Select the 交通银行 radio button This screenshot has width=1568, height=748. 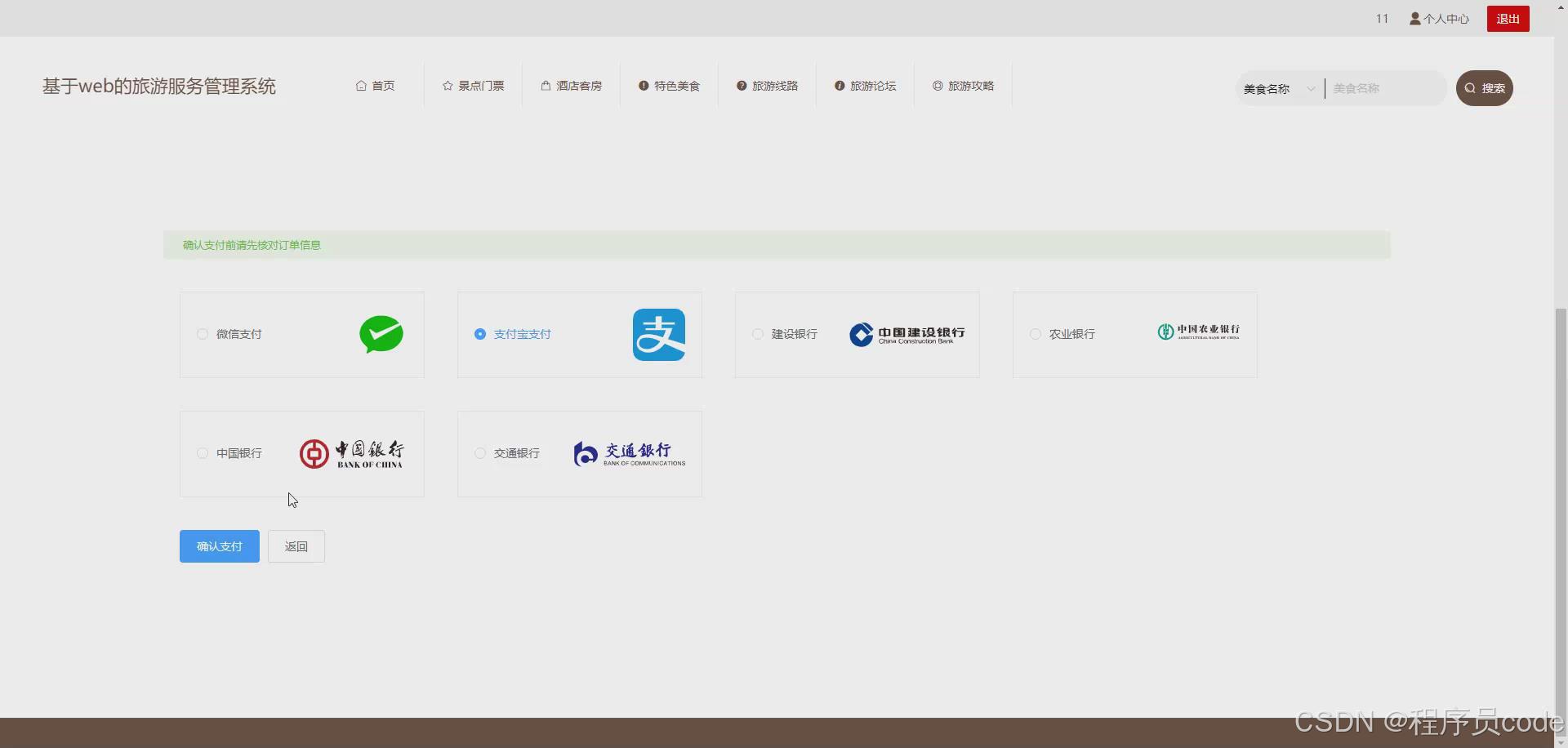480,453
